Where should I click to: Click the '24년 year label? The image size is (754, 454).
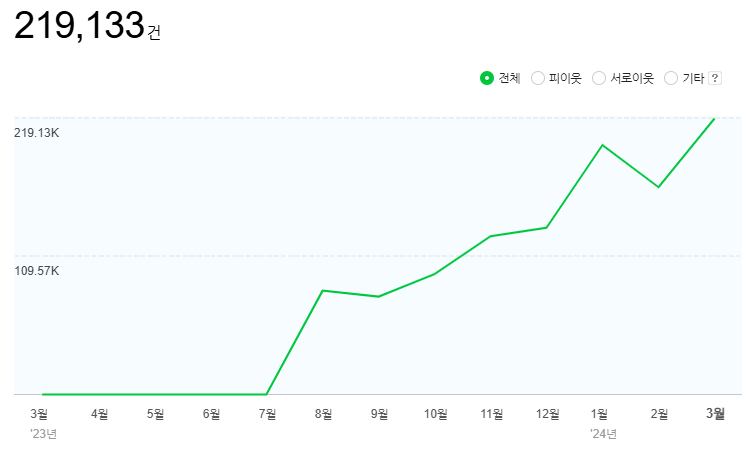pyautogui.click(x=603, y=433)
